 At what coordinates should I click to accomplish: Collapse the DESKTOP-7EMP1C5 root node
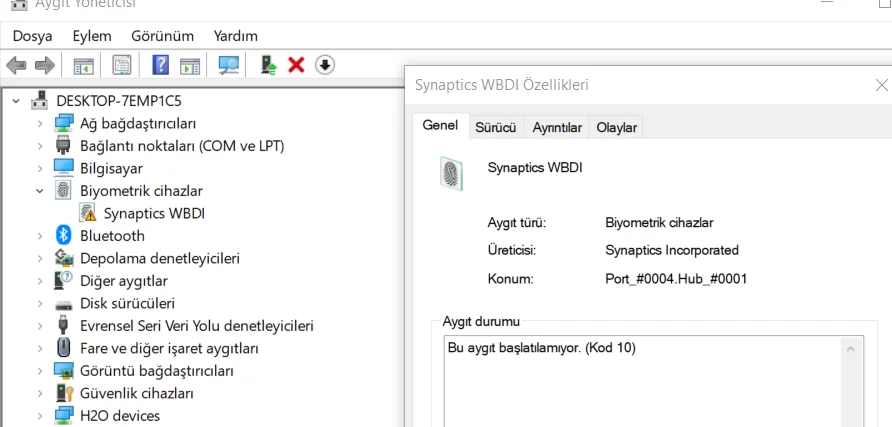(x=16, y=101)
